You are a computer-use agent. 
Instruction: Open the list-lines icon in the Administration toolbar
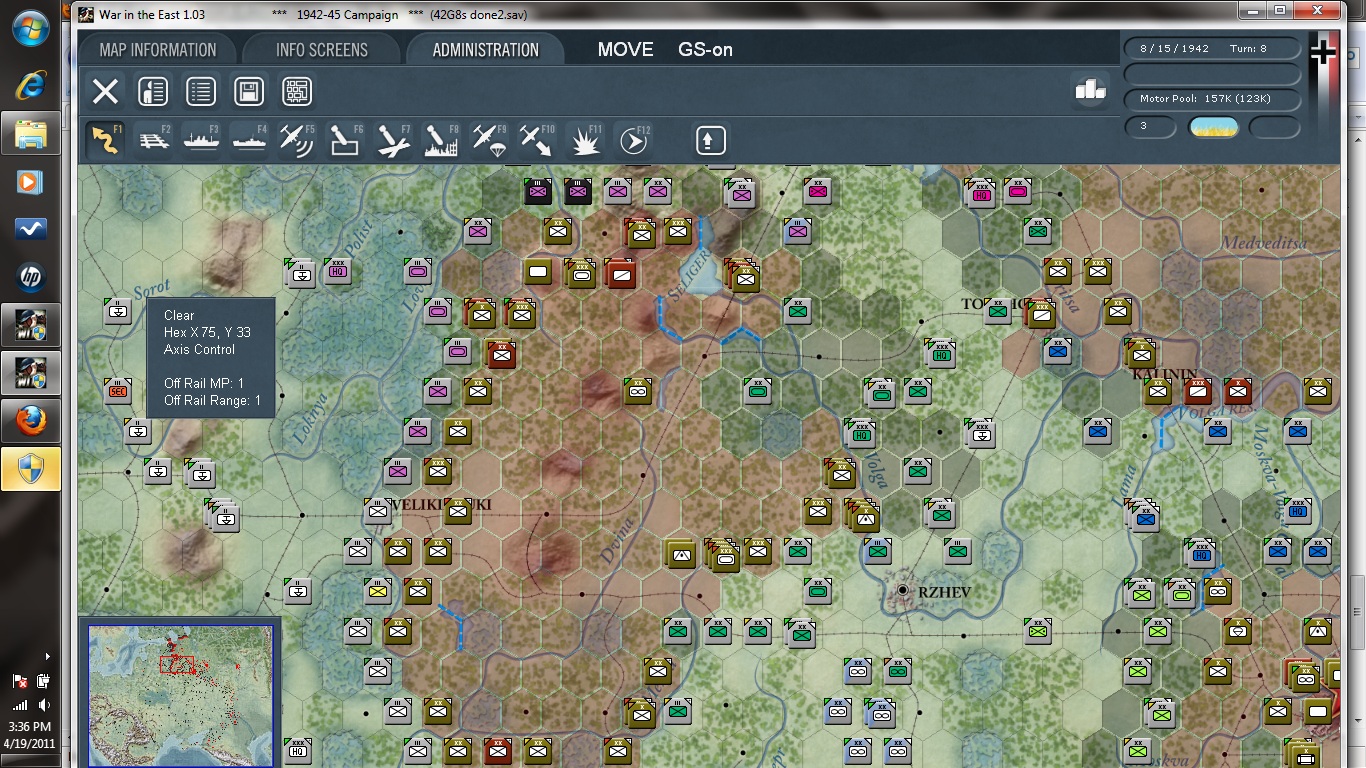click(x=201, y=92)
